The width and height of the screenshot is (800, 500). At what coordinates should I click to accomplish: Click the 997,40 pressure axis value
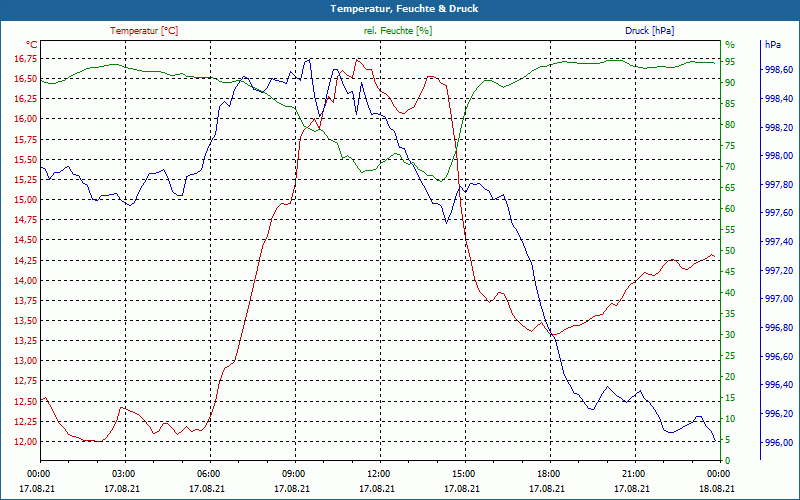(x=778, y=241)
